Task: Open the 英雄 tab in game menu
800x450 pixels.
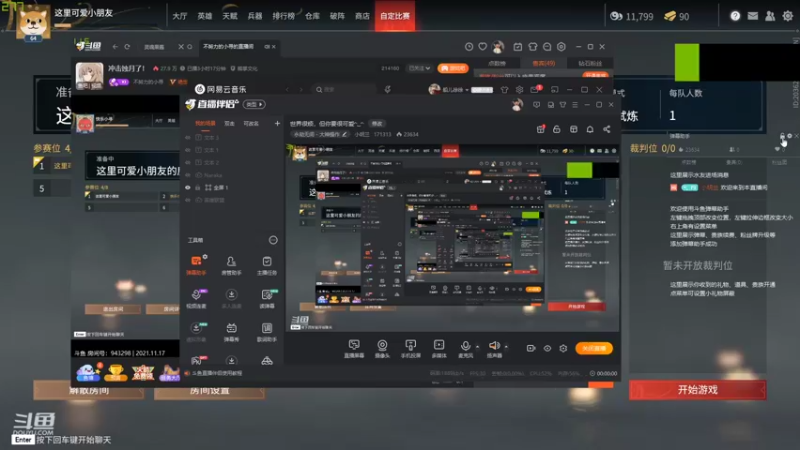Action: pos(205,16)
